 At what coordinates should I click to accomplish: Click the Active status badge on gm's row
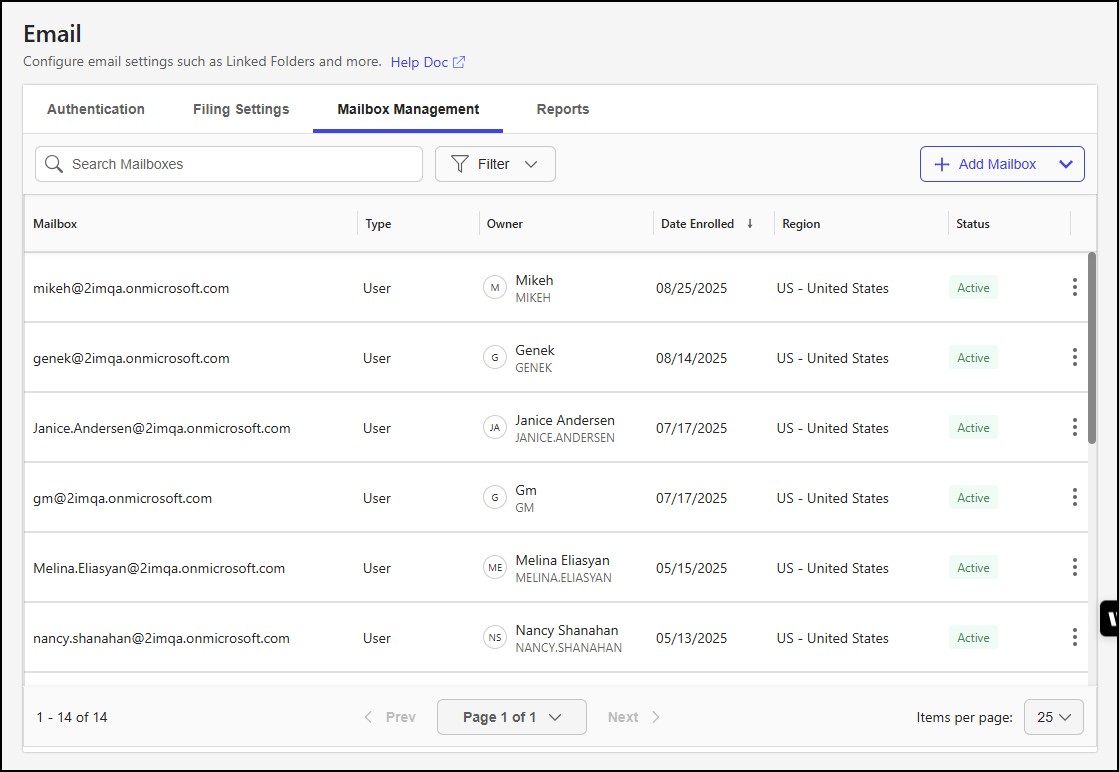tap(972, 497)
